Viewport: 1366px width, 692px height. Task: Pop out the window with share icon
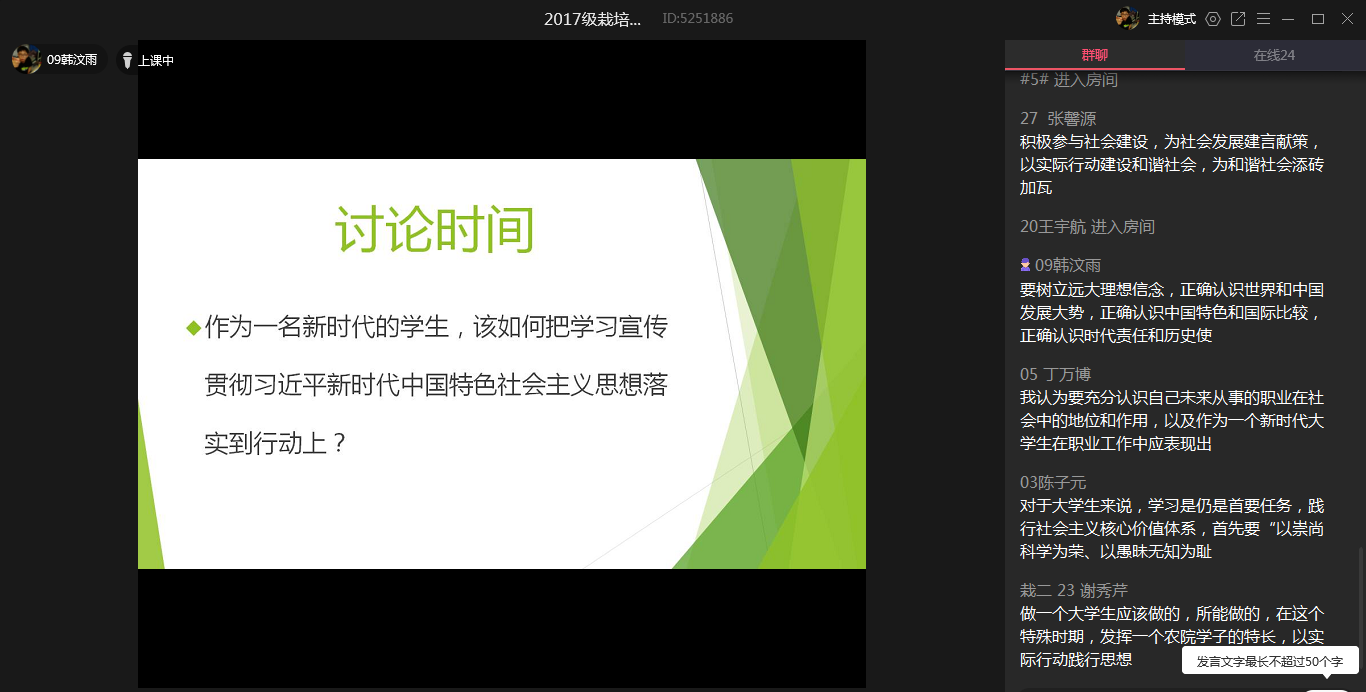(x=1238, y=19)
